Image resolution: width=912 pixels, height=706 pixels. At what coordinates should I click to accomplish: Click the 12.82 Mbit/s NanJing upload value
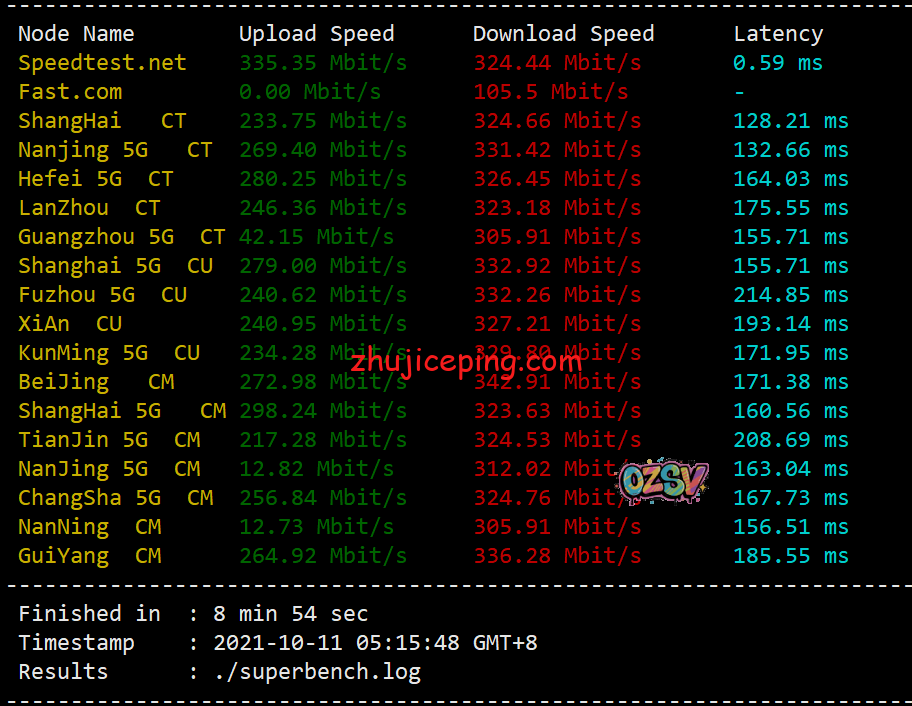pyautogui.click(x=316, y=469)
